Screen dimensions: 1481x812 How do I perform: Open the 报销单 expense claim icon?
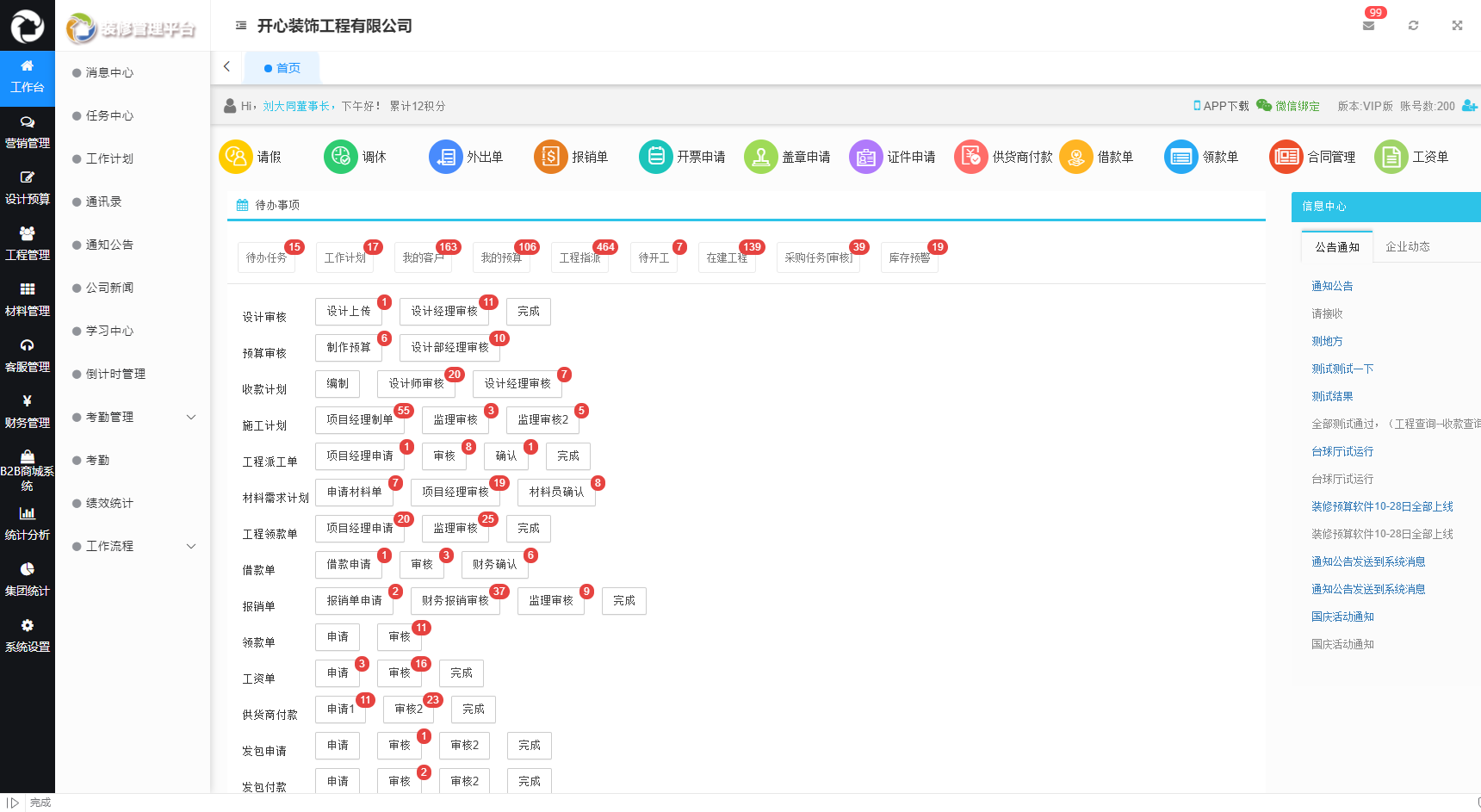coord(551,157)
